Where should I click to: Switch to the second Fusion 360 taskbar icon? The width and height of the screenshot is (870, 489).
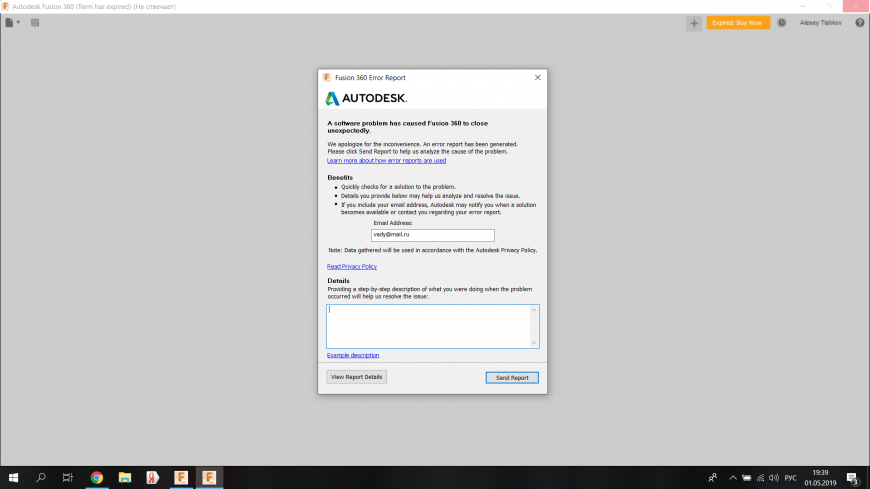pos(209,477)
